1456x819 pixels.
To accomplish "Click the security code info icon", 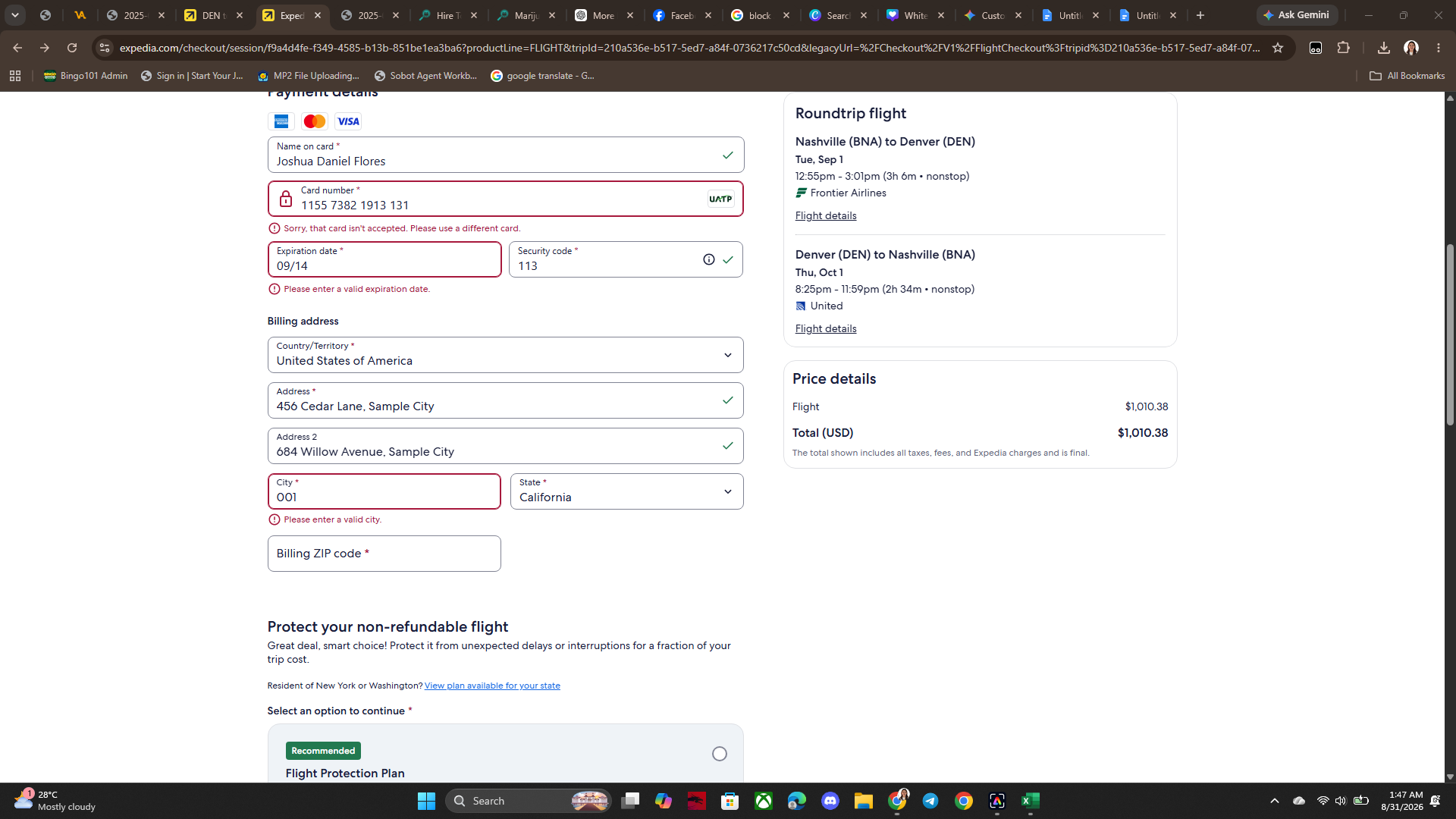I will point(708,259).
